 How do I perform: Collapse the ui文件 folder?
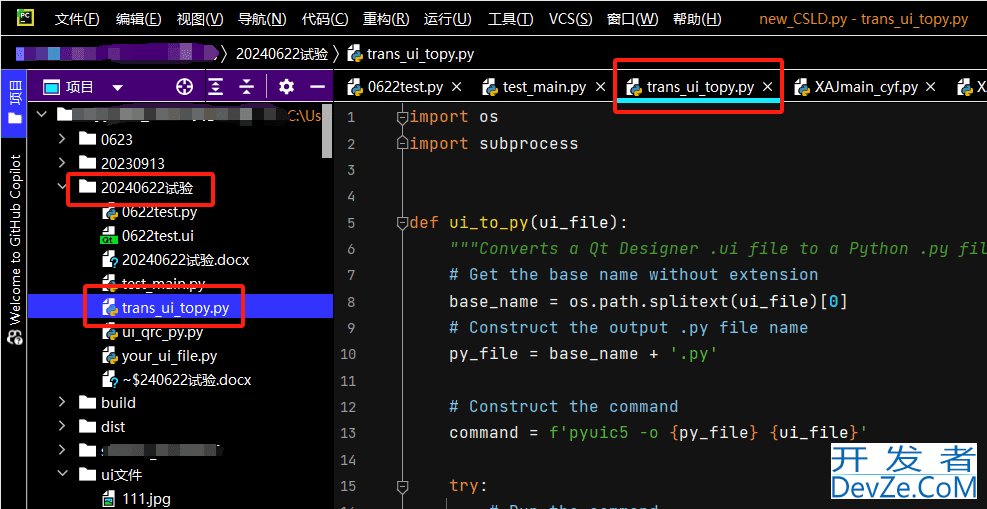coord(62,474)
